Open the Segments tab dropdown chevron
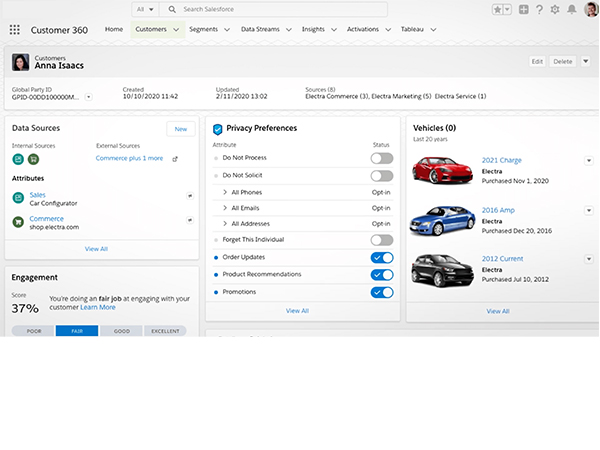 [227, 29]
